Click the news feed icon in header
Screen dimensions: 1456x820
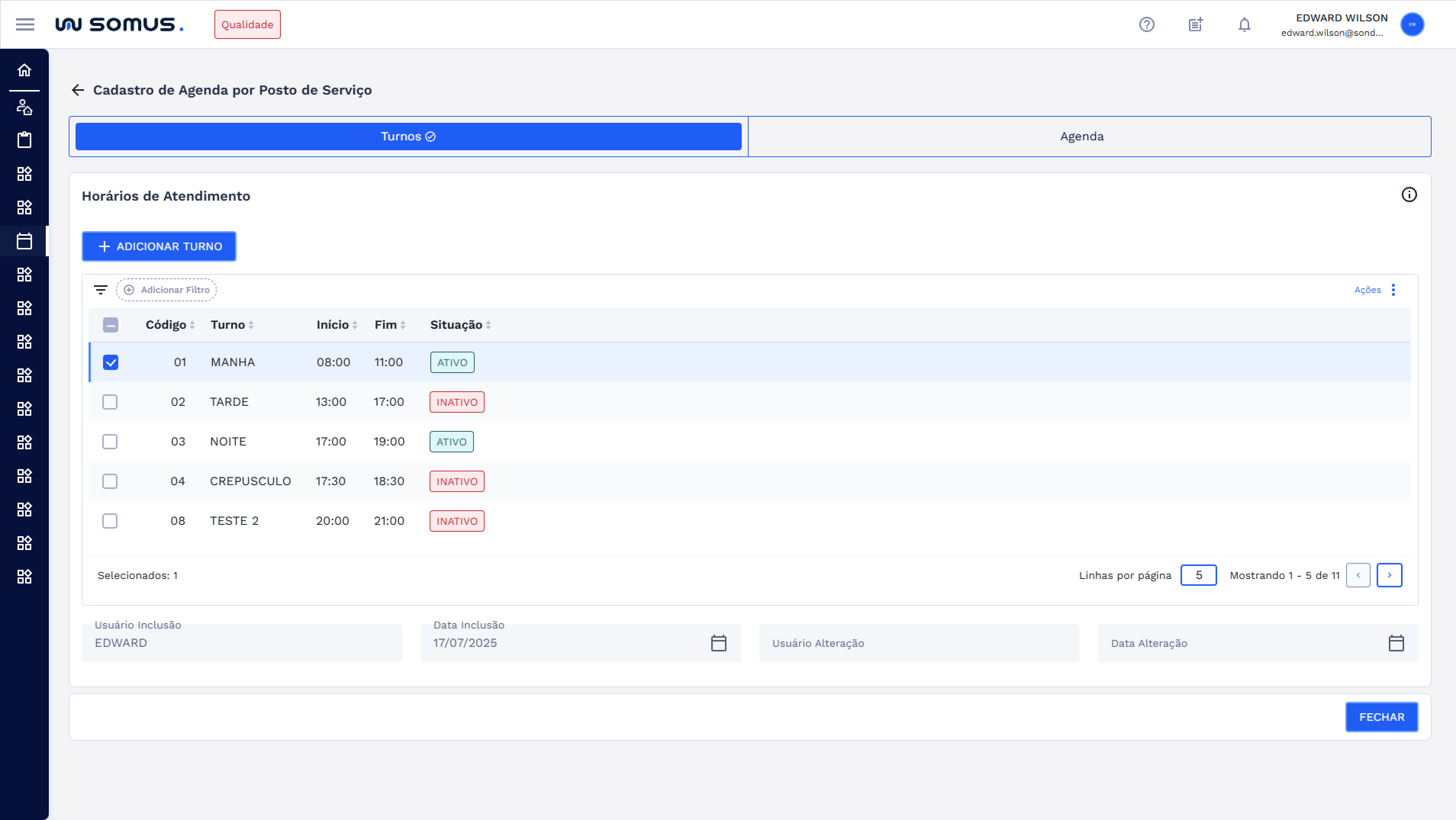(x=1195, y=24)
